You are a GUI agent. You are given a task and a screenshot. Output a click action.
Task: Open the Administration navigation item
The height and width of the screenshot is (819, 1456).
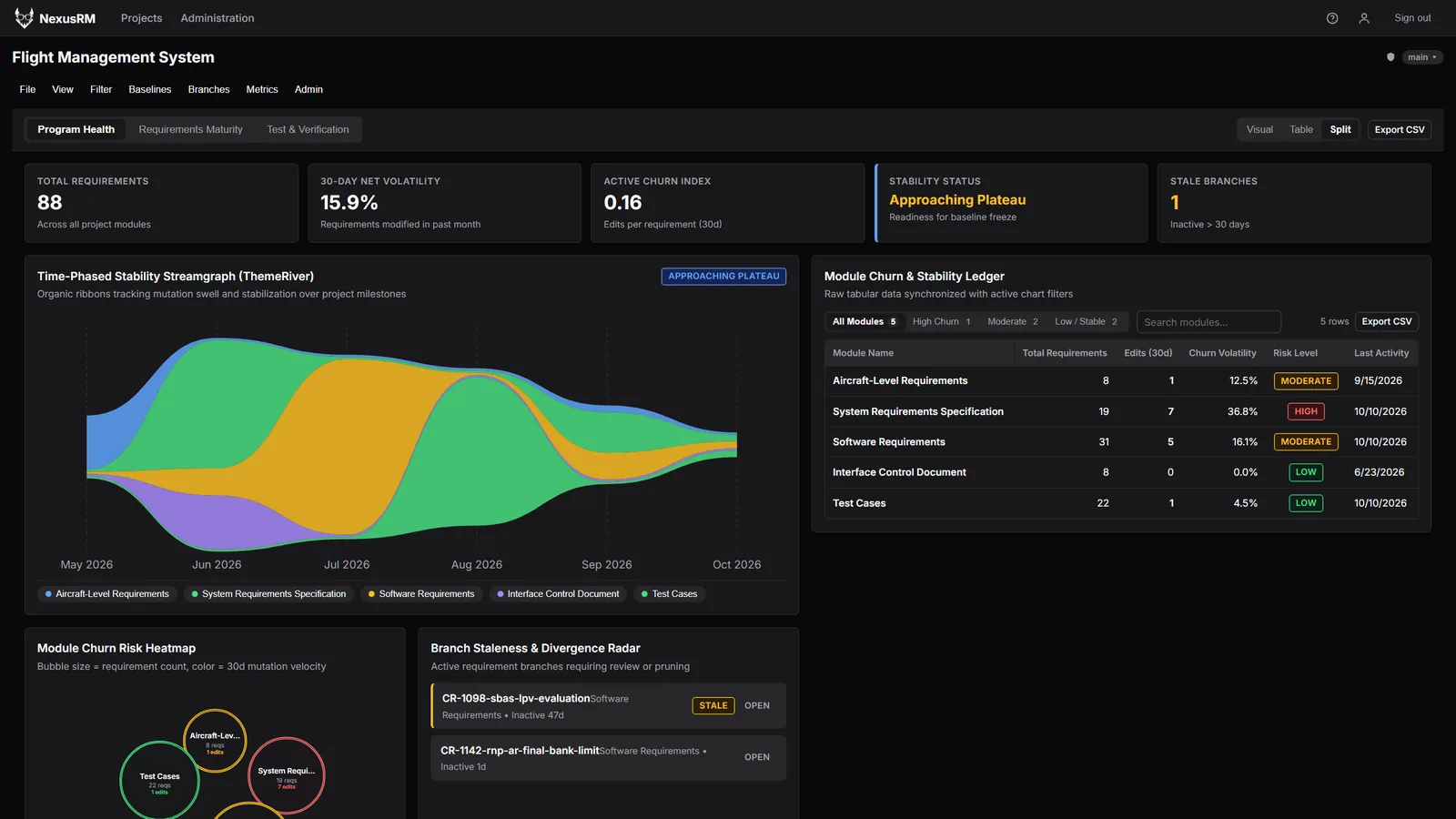217,18
